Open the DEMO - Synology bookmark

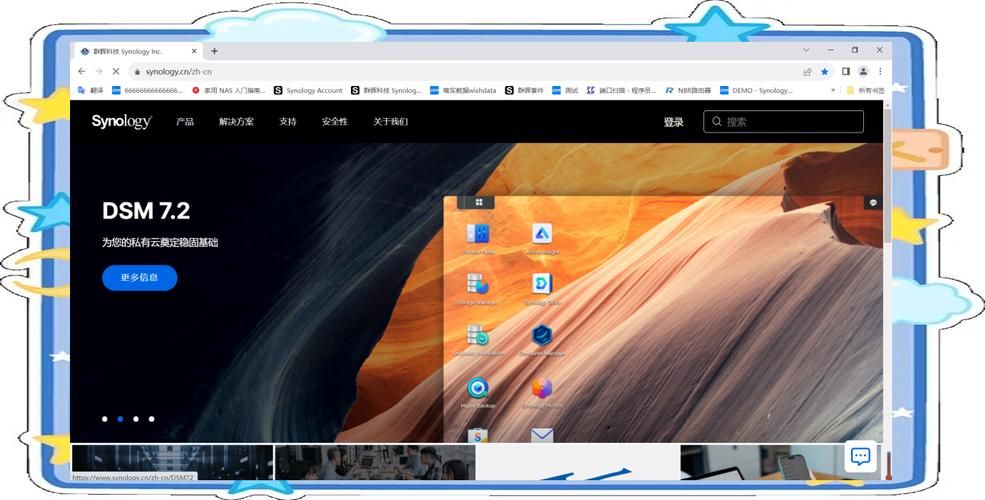[756, 90]
